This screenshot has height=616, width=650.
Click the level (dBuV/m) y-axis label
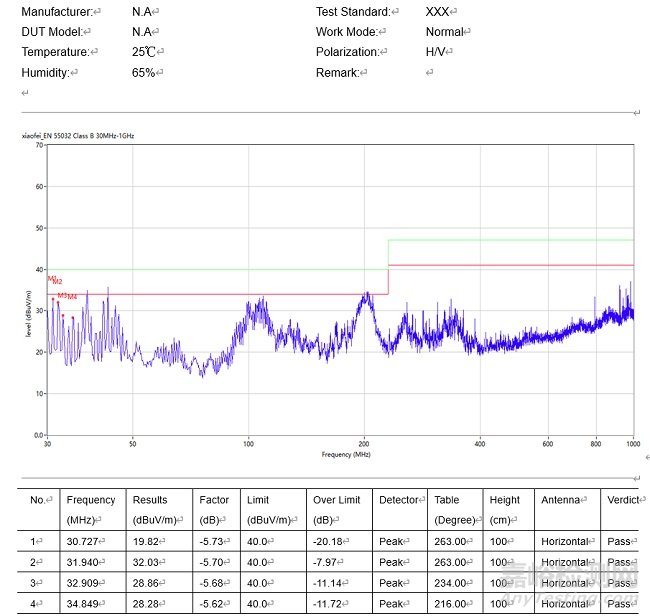click(x=28, y=313)
